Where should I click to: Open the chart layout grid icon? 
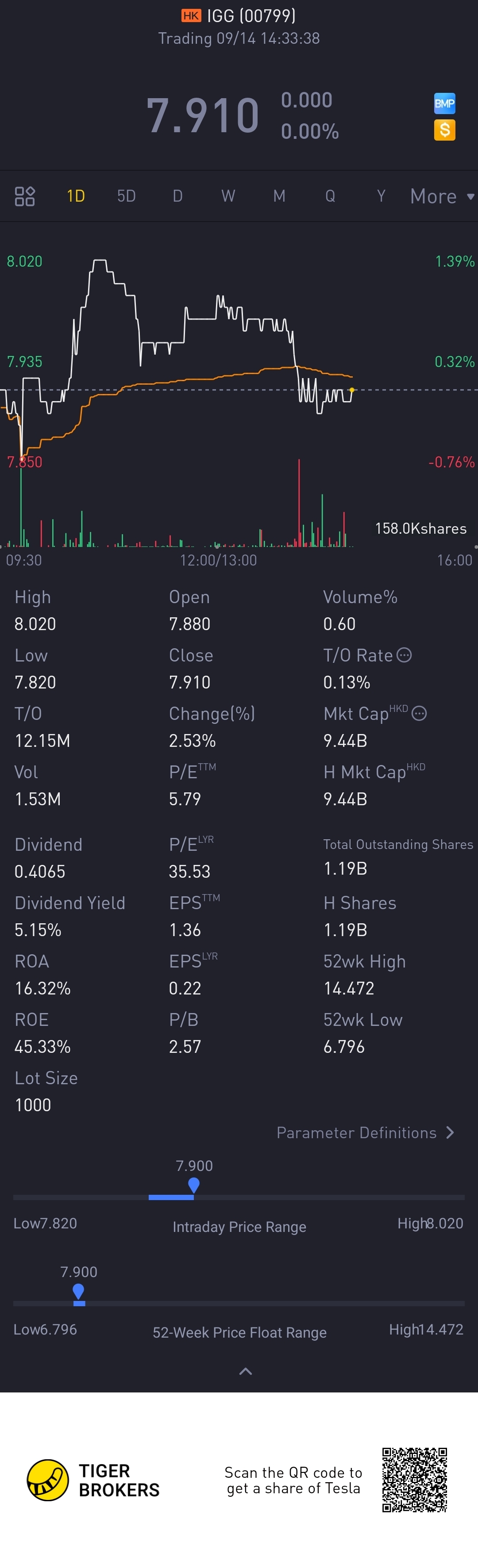[x=24, y=196]
